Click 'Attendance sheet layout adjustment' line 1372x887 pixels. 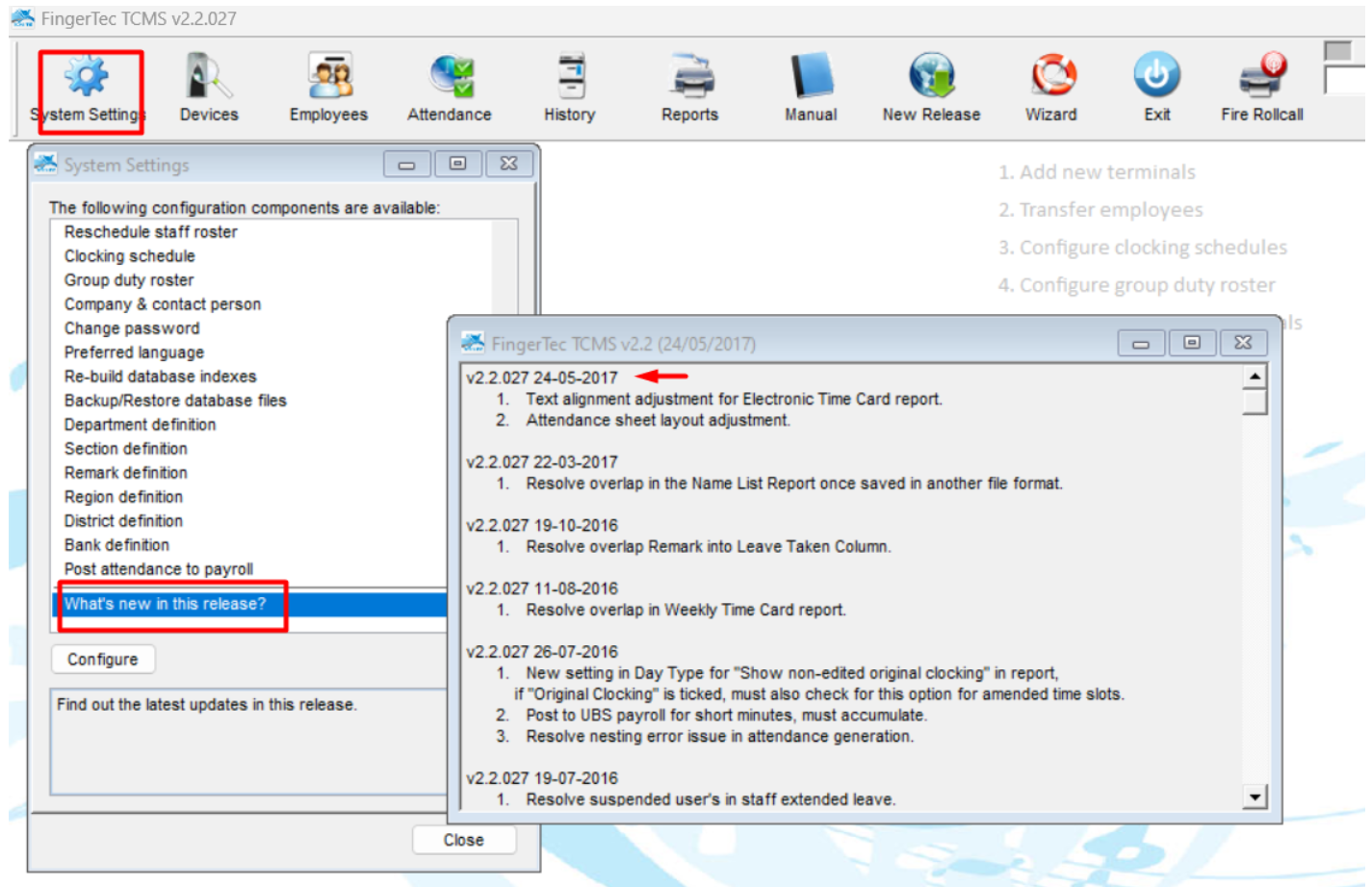(658, 420)
